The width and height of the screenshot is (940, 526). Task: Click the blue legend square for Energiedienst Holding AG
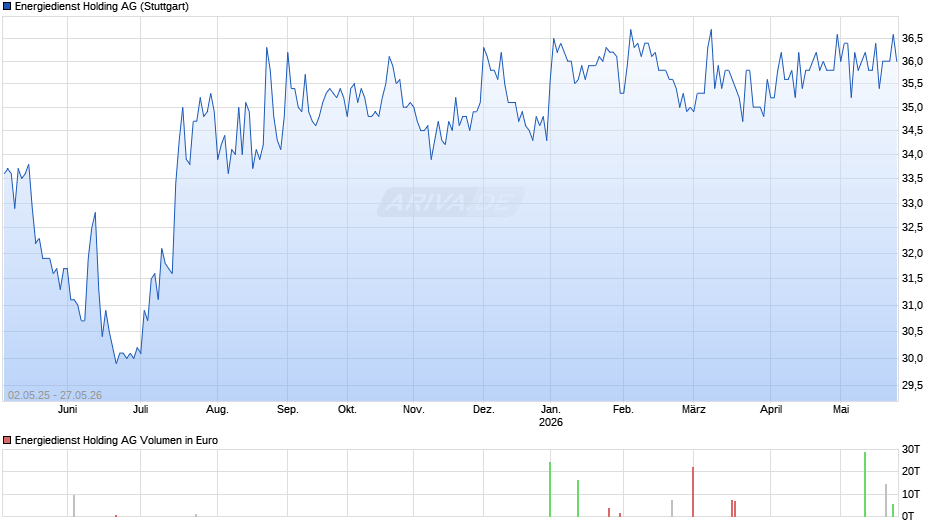pos(7,7)
